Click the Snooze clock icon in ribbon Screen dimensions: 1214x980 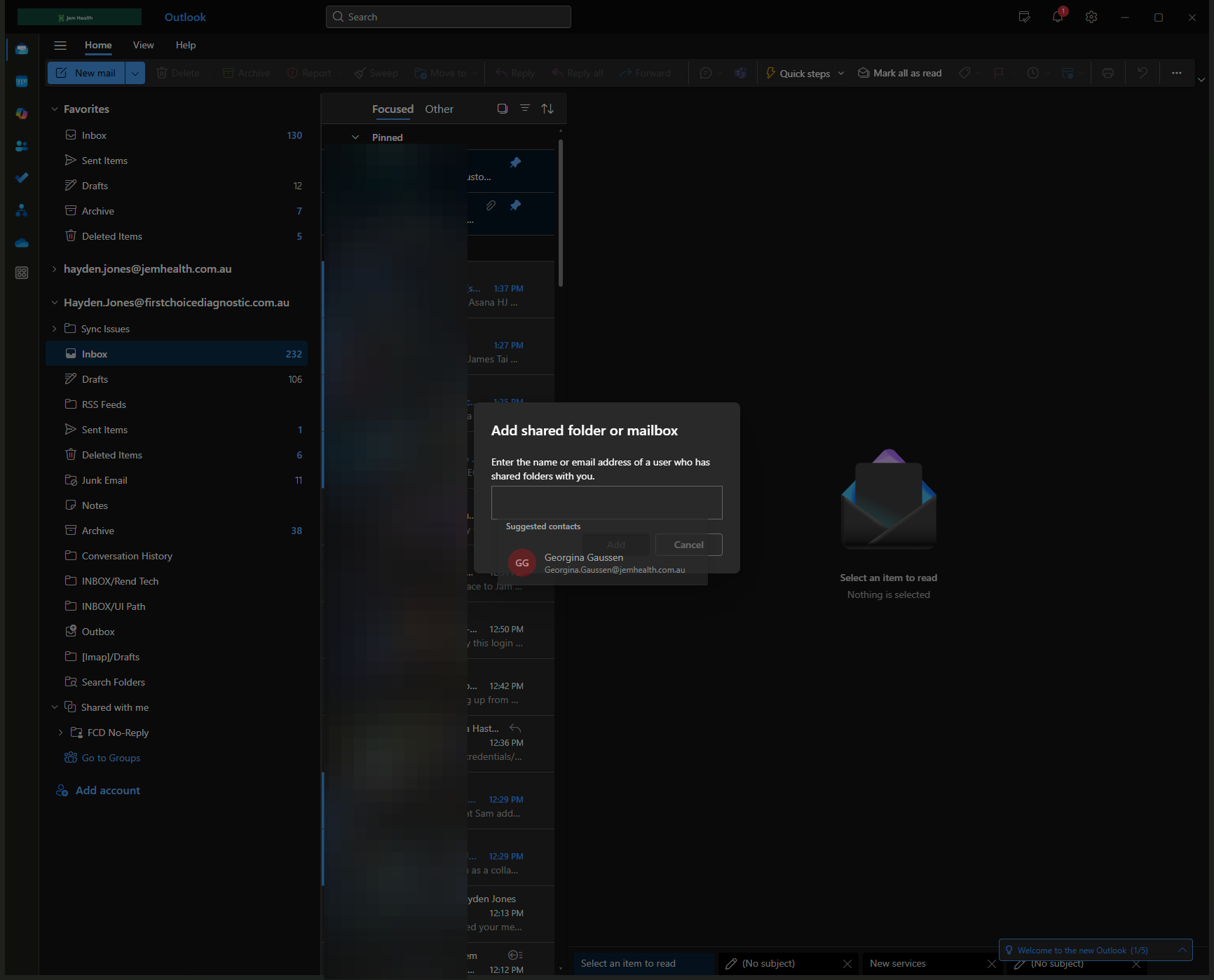pos(1033,73)
